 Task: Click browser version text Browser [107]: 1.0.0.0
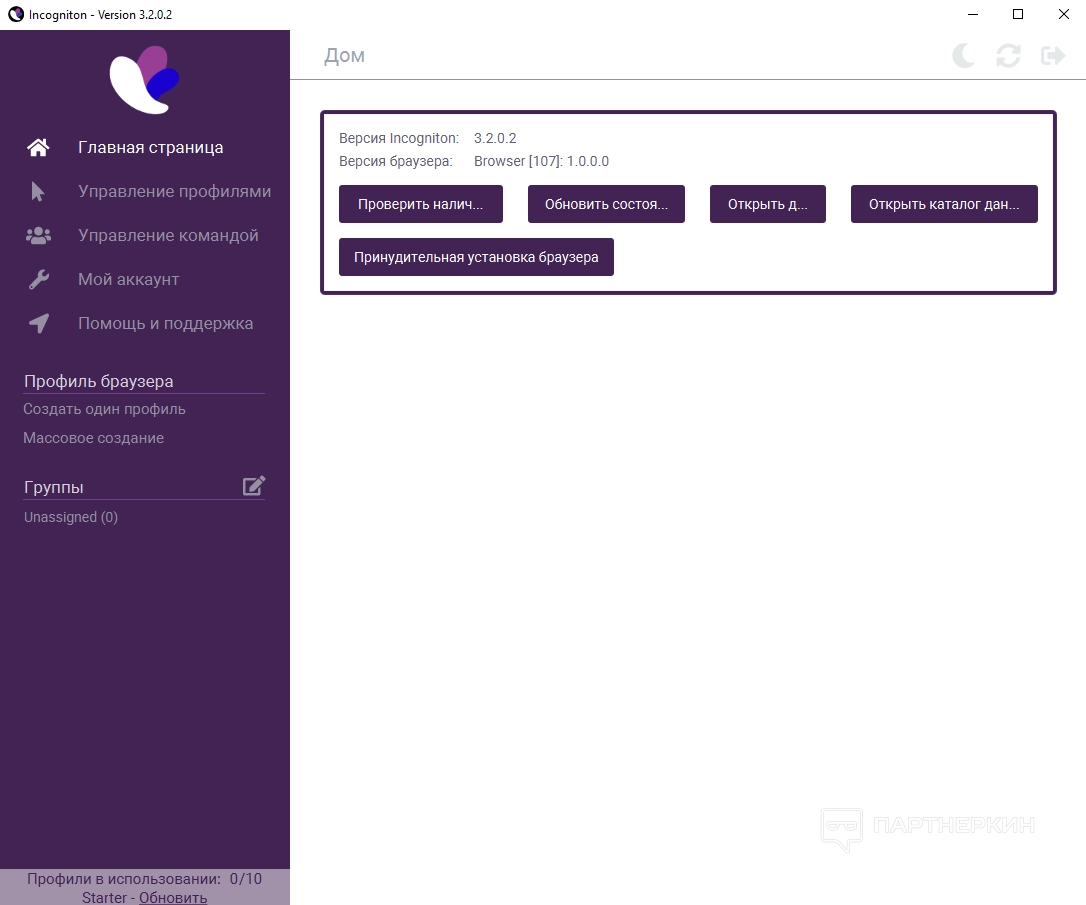click(x=542, y=161)
